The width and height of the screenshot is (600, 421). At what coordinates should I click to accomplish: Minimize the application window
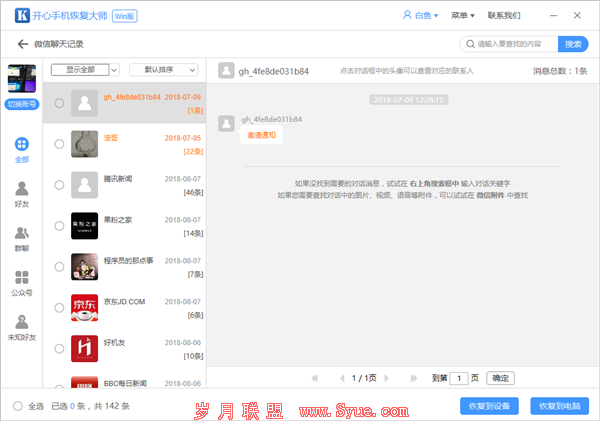(553, 15)
